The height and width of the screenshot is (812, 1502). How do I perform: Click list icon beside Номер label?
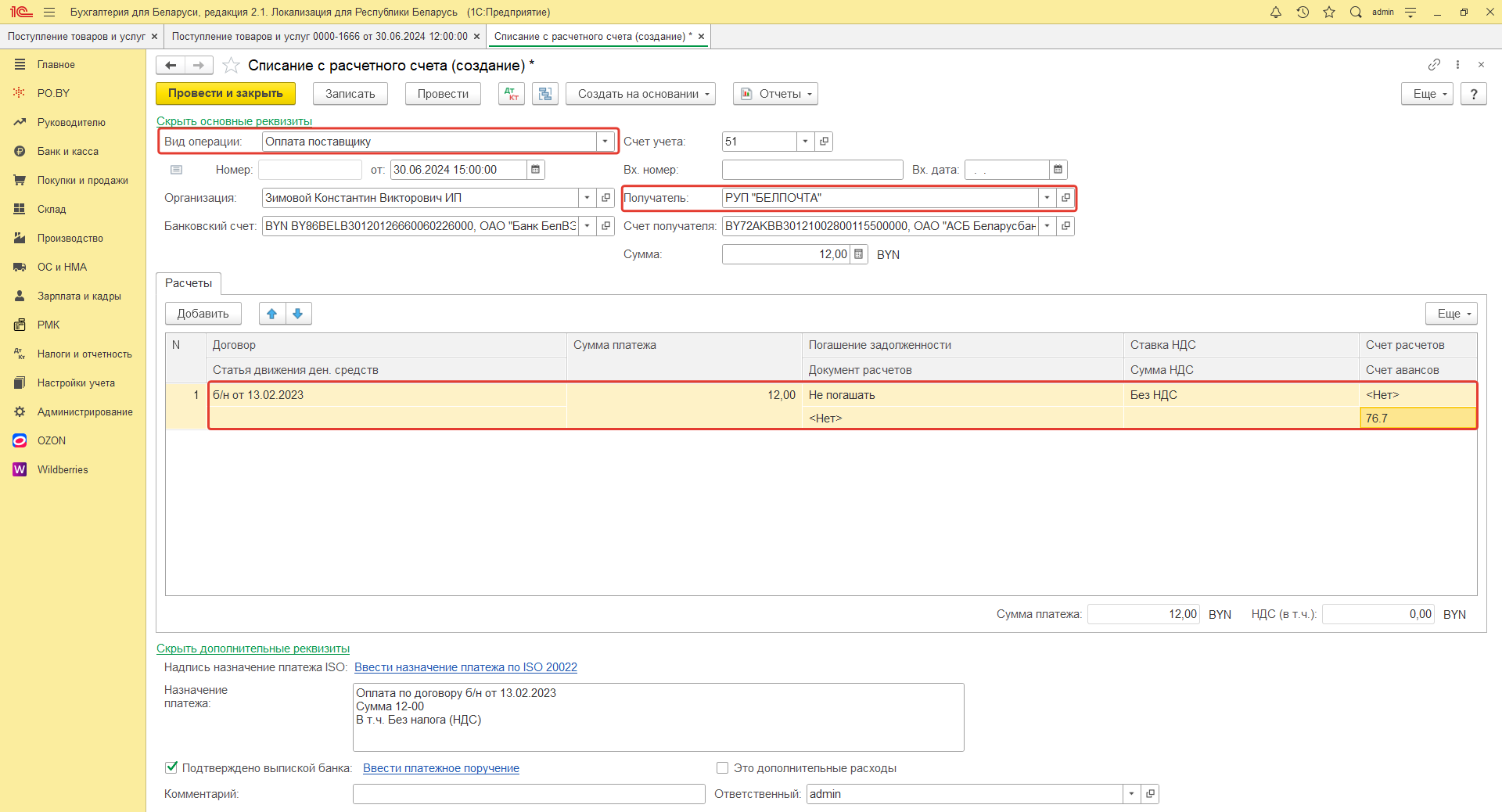[x=176, y=170]
